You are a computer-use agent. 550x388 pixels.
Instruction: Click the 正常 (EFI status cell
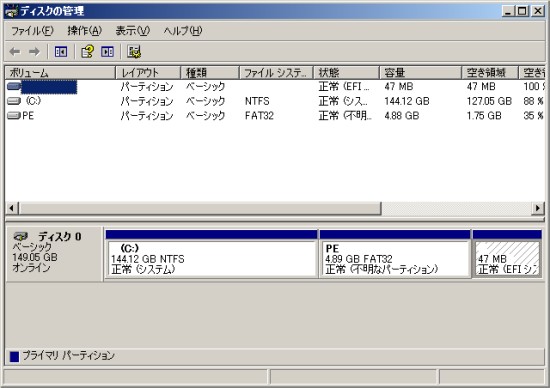[344, 86]
